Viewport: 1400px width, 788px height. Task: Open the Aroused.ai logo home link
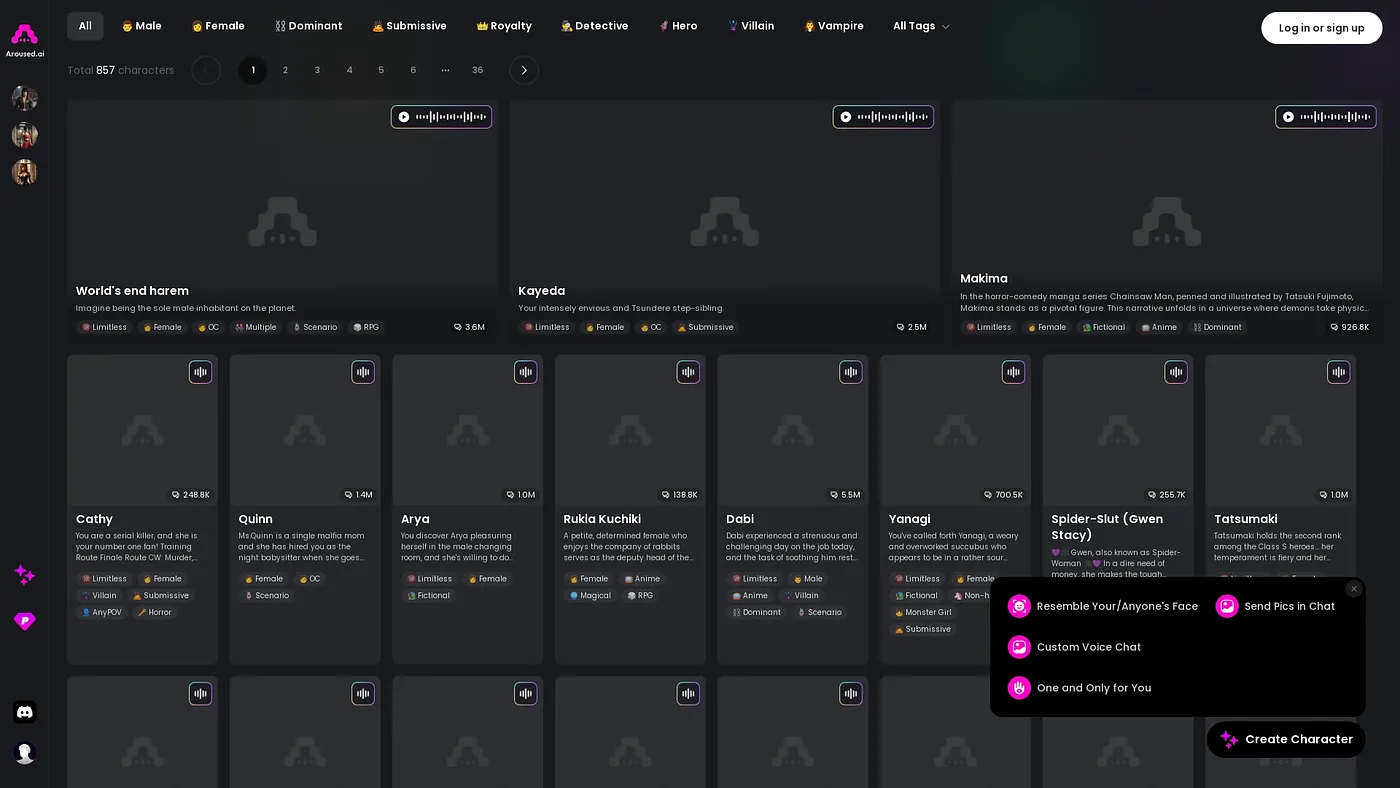point(25,40)
